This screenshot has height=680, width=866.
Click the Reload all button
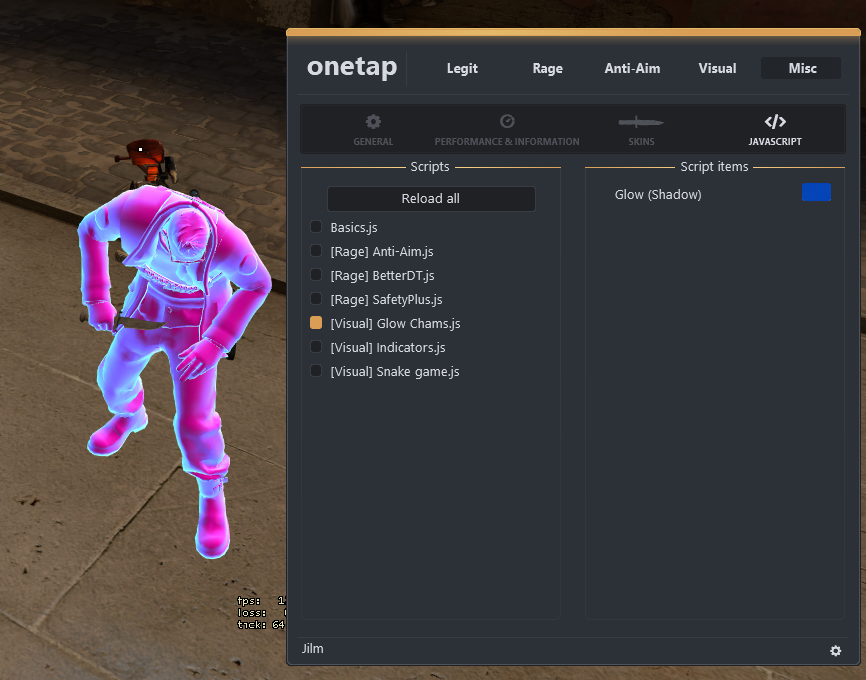pos(431,199)
